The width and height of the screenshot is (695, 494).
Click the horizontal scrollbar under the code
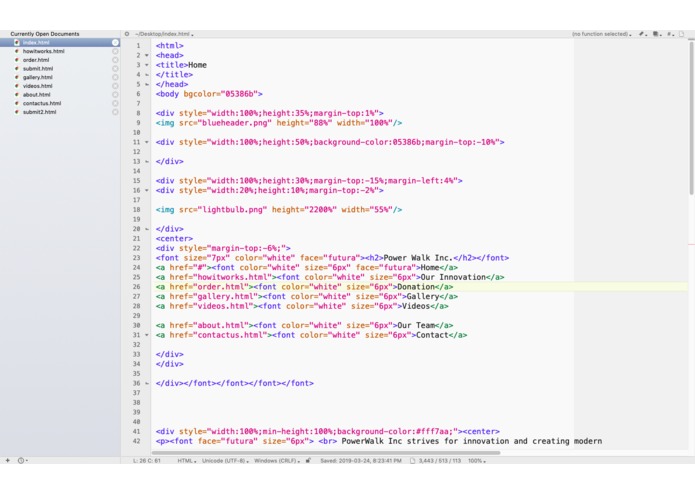(326, 453)
